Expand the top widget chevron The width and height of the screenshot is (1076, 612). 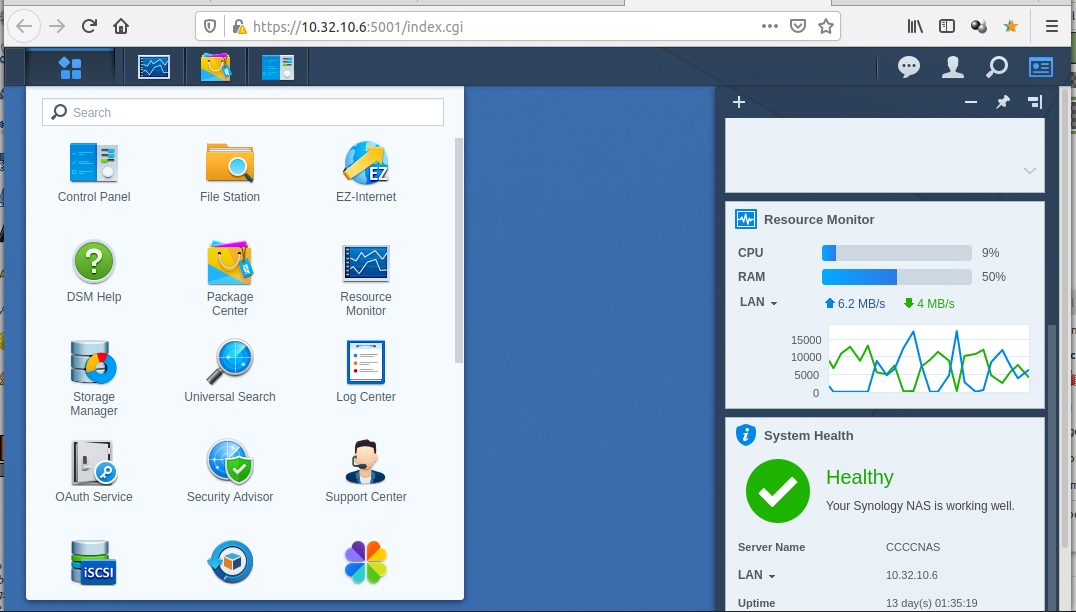click(x=1029, y=171)
